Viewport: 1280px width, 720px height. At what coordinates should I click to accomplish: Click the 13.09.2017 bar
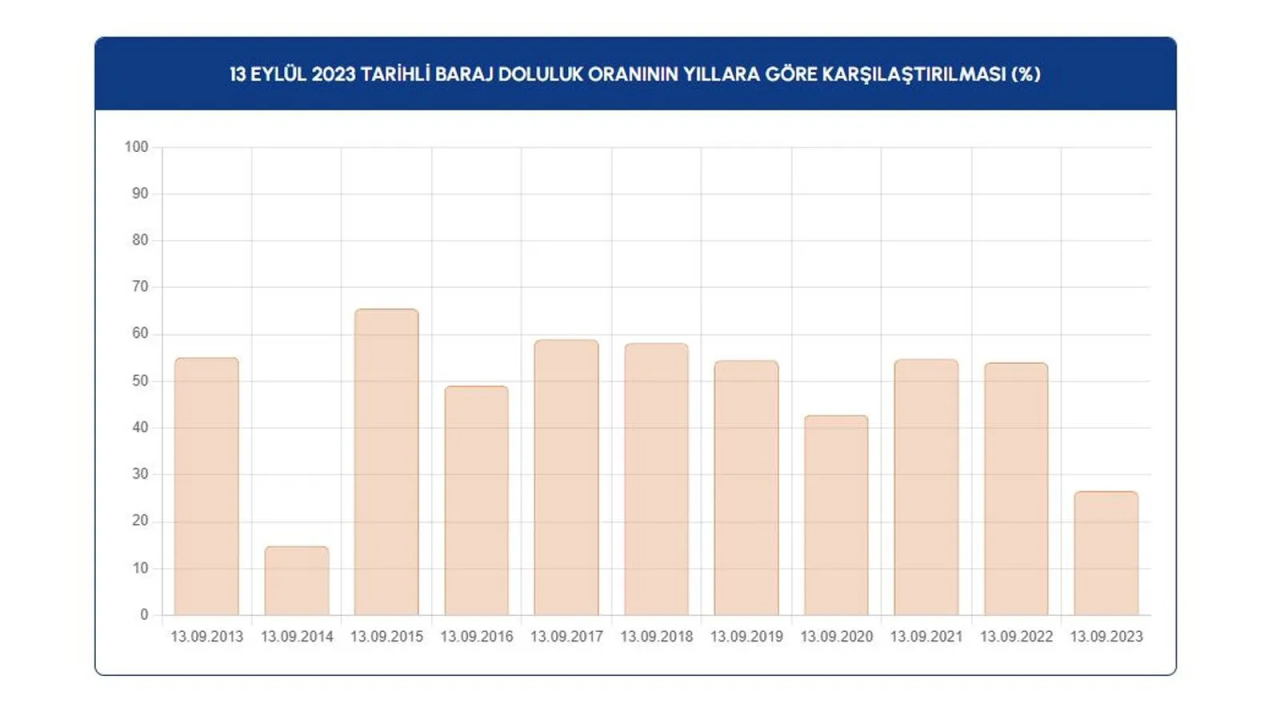[x=566, y=477]
